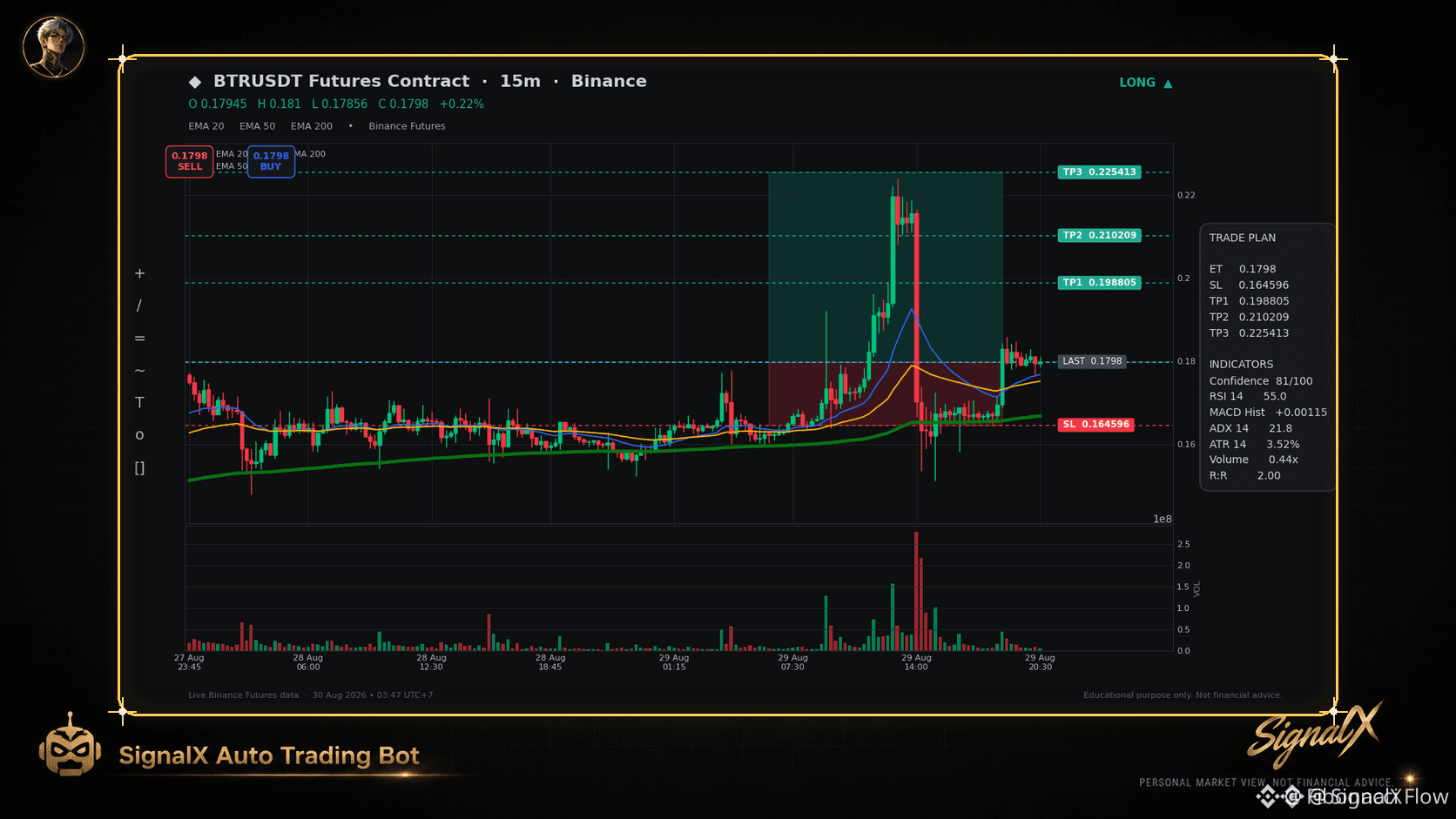This screenshot has width=1456, height=819.
Task: Click the Confidence 81/100 indicator row
Action: [1261, 381]
